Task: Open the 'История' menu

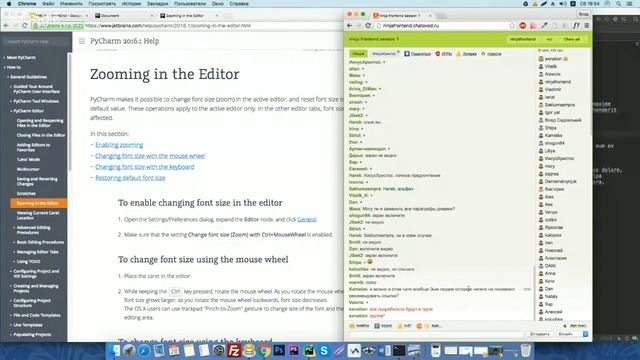Action: (x=131, y=4)
